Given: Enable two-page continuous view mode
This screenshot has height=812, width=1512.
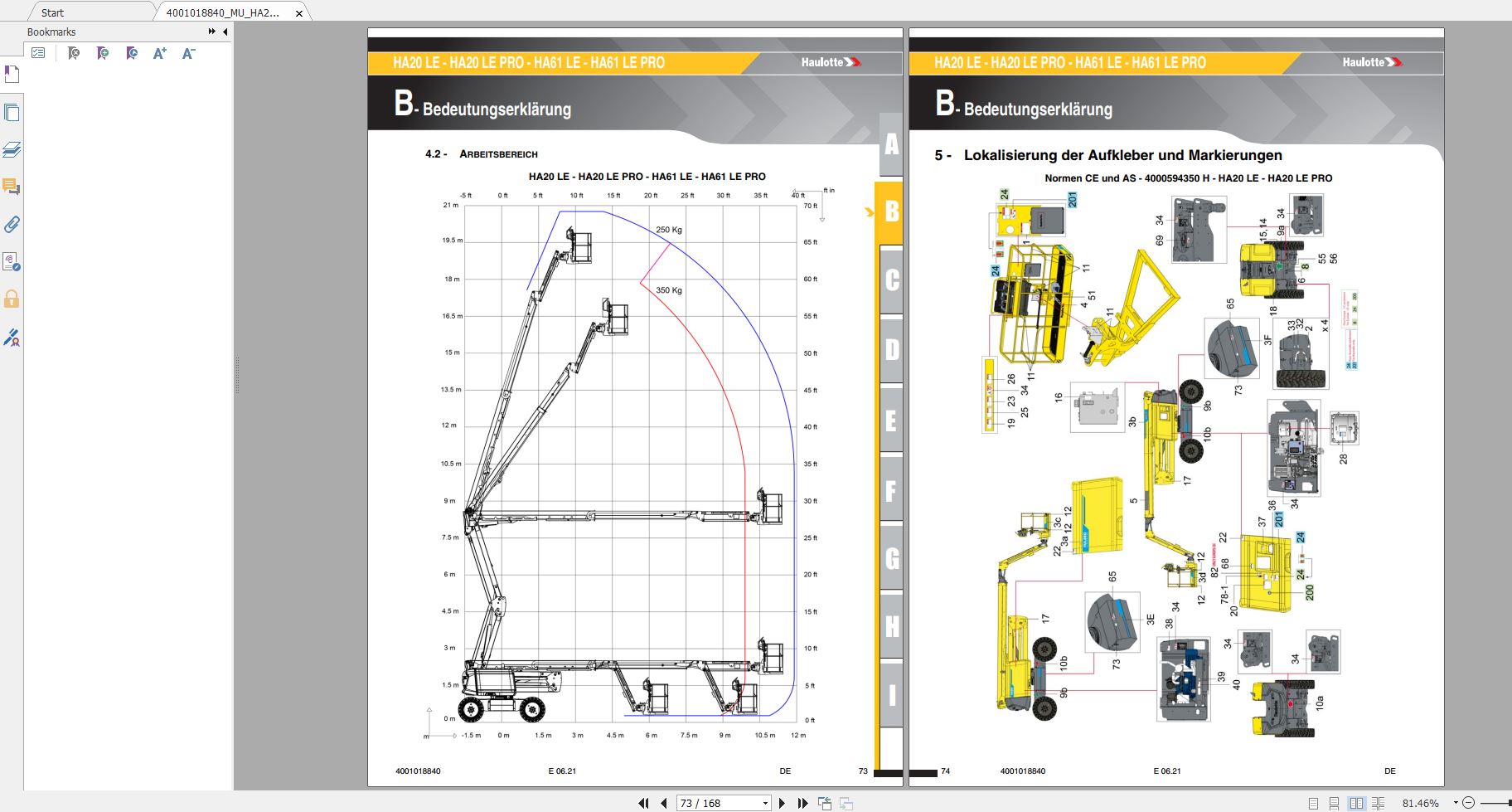Looking at the screenshot, I should click(1377, 802).
